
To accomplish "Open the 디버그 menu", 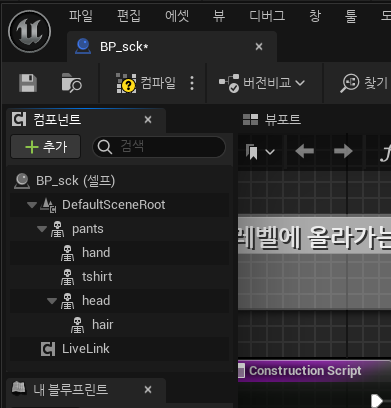I will pyautogui.click(x=267, y=16).
